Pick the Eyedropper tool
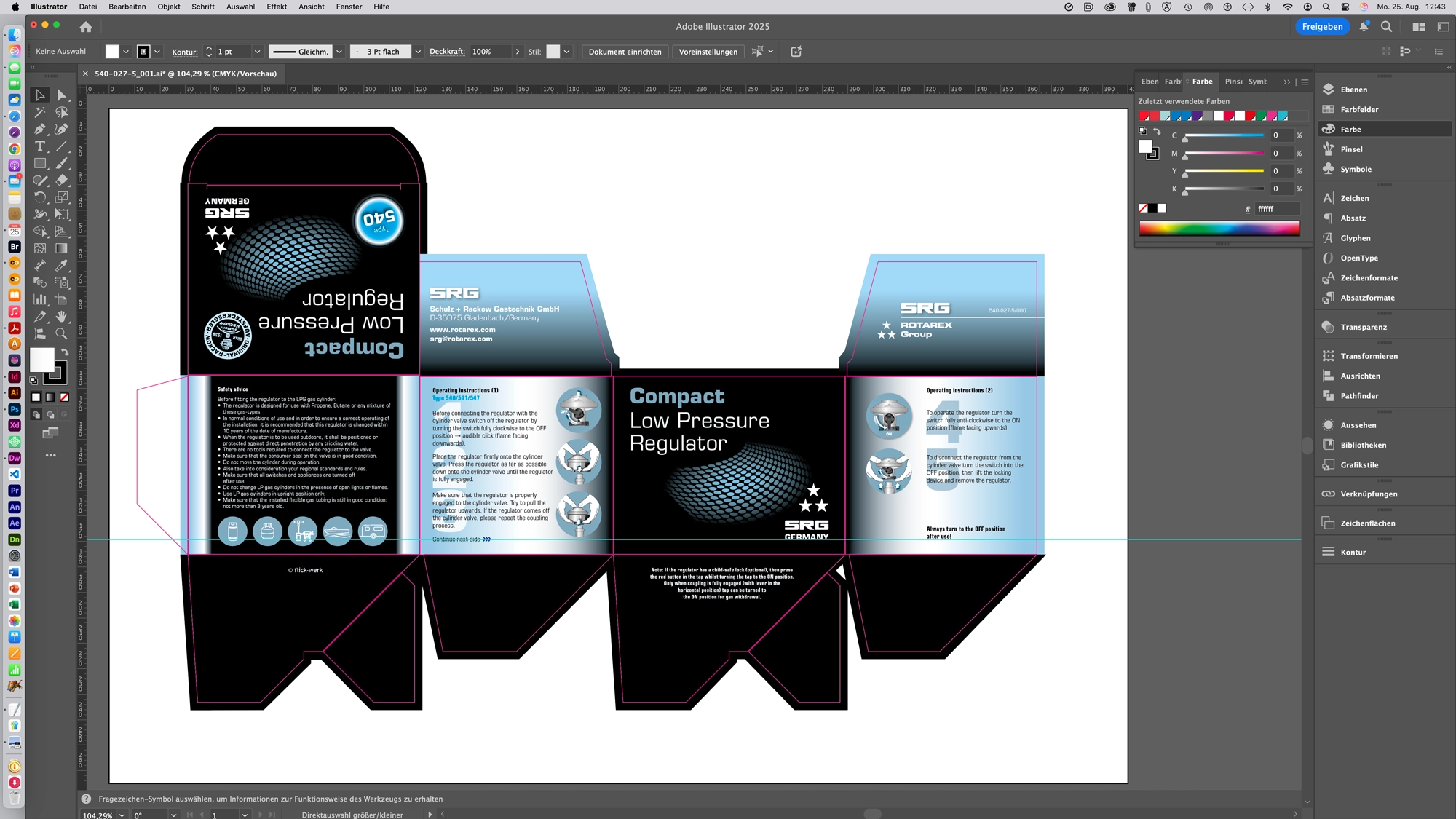Viewport: 1456px width, 819px height. (x=62, y=265)
